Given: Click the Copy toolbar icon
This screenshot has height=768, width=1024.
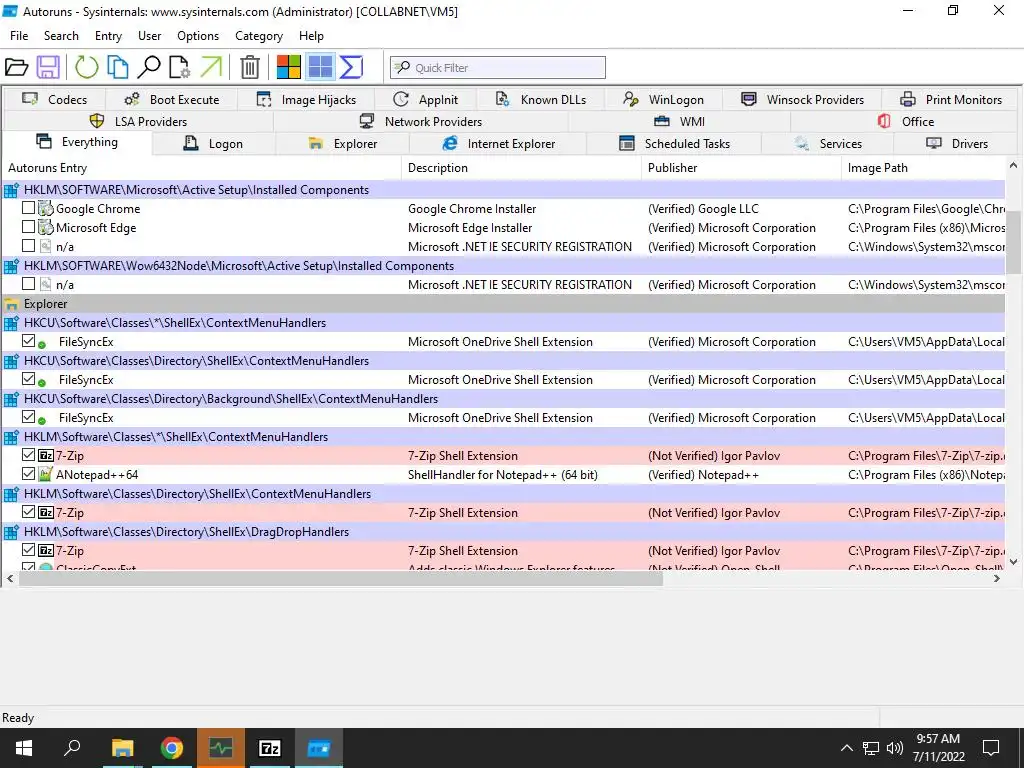Looking at the screenshot, I should coord(118,67).
